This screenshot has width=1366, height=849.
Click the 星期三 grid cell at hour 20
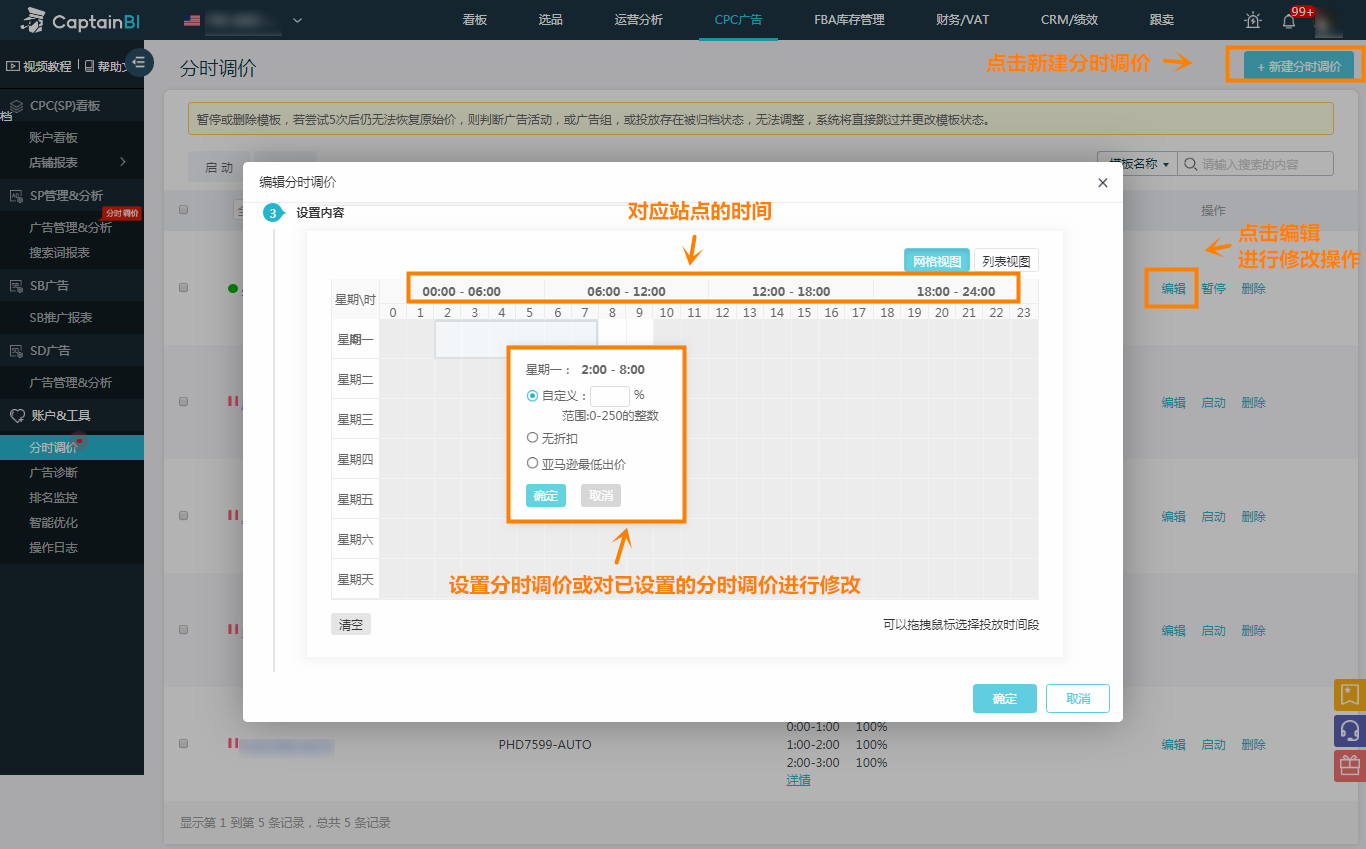942,419
